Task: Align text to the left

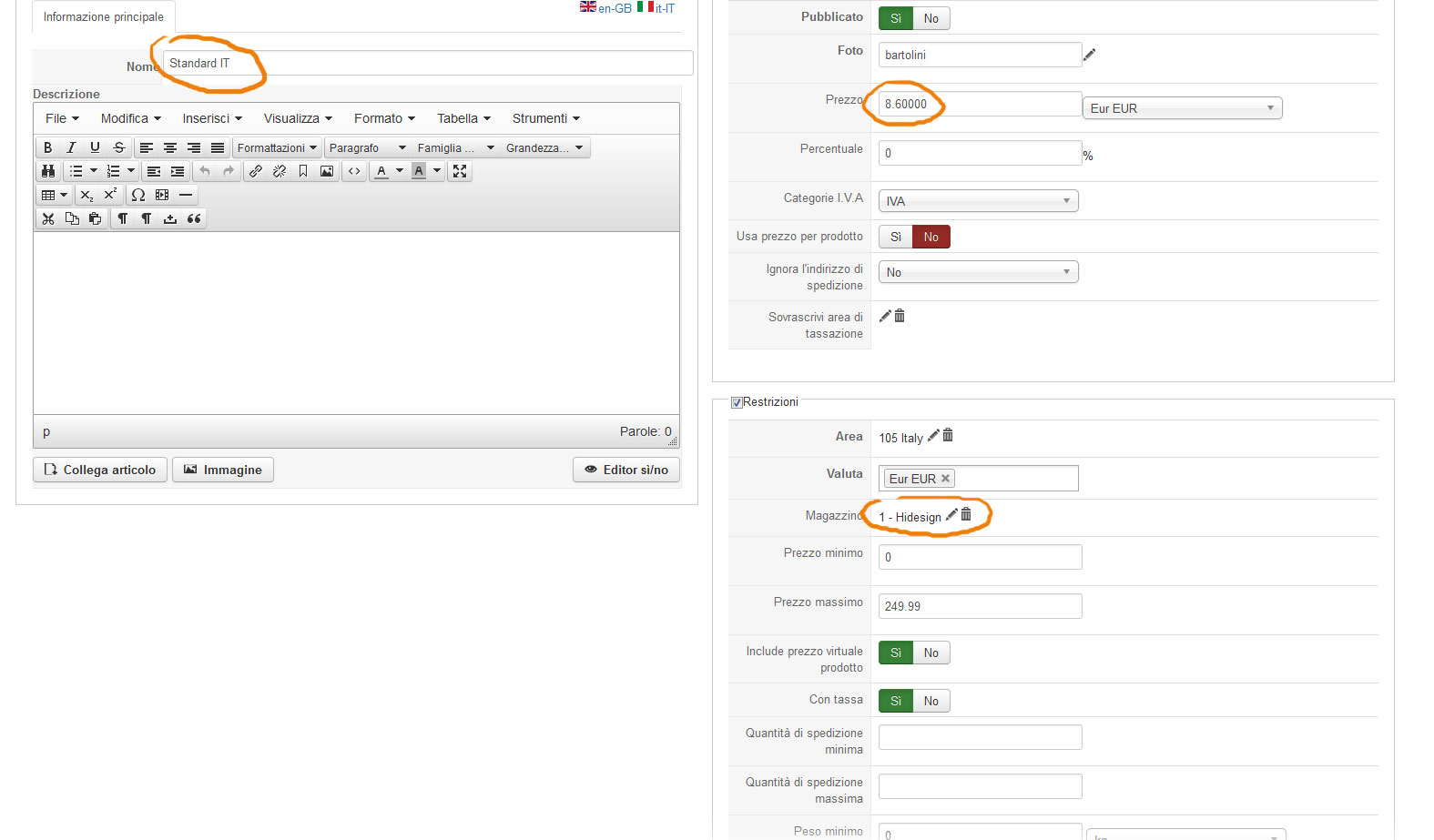Action: tap(146, 147)
